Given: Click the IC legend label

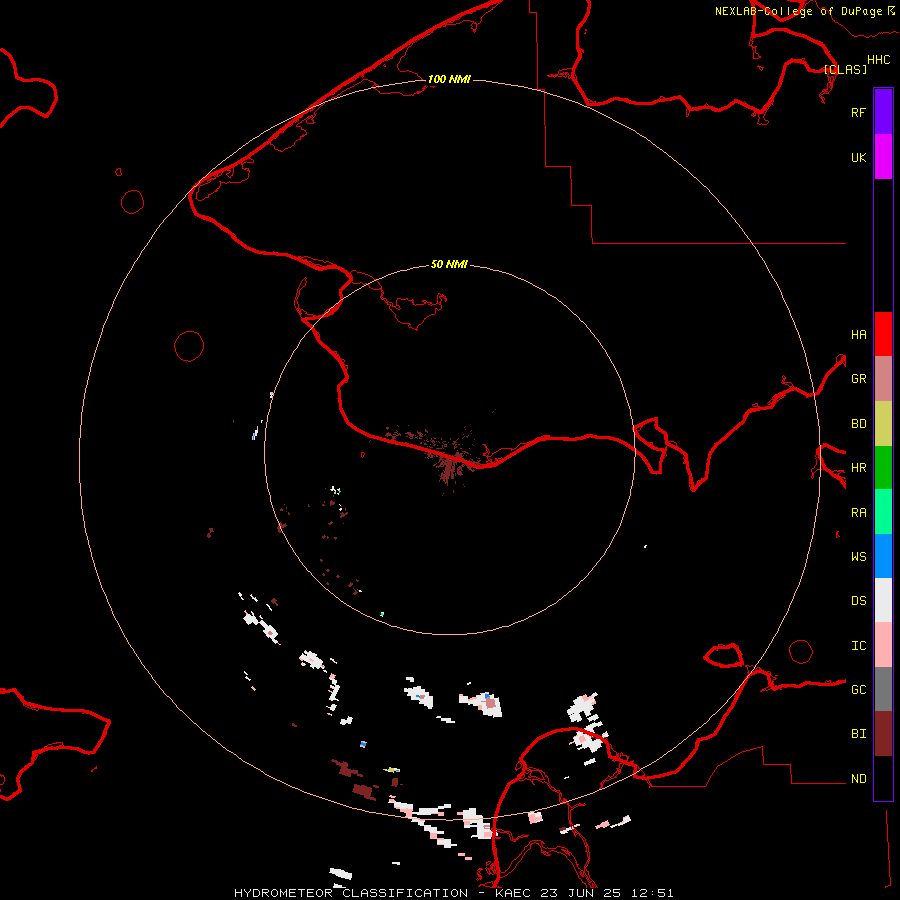Looking at the screenshot, I should 858,646.
